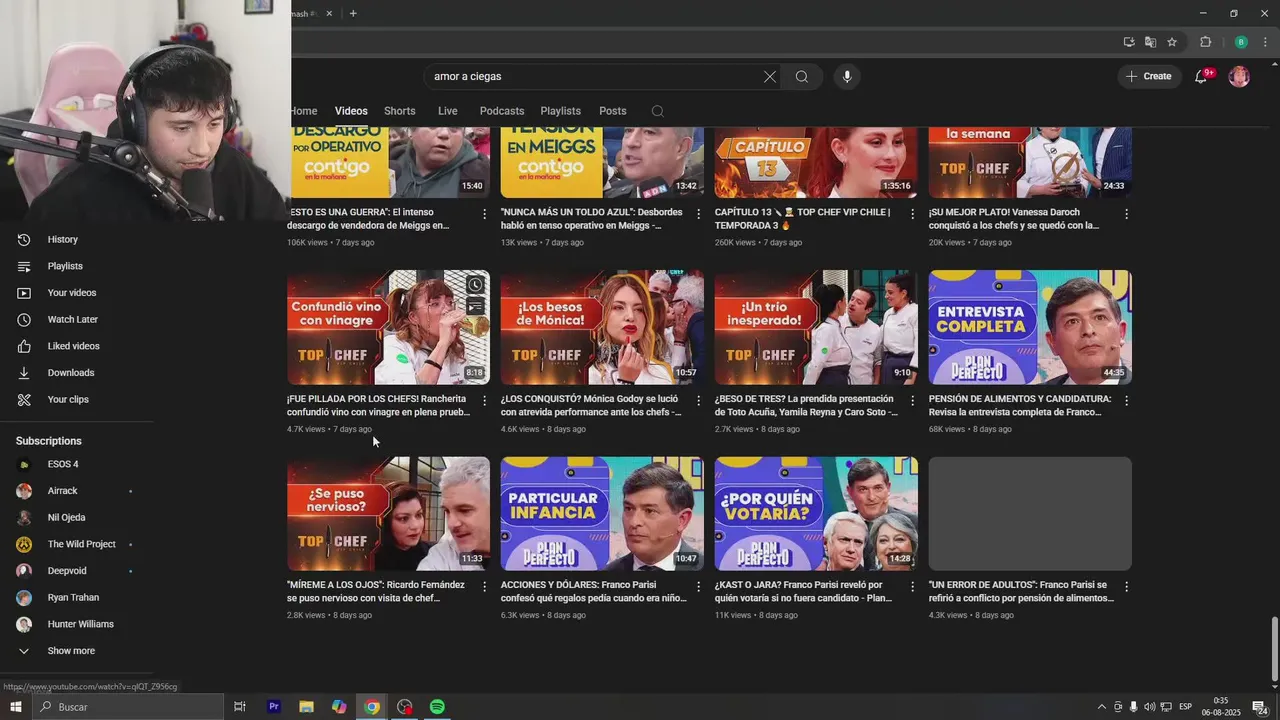
Task: Open a new browser tab with the plus
Action: coord(353,13)
